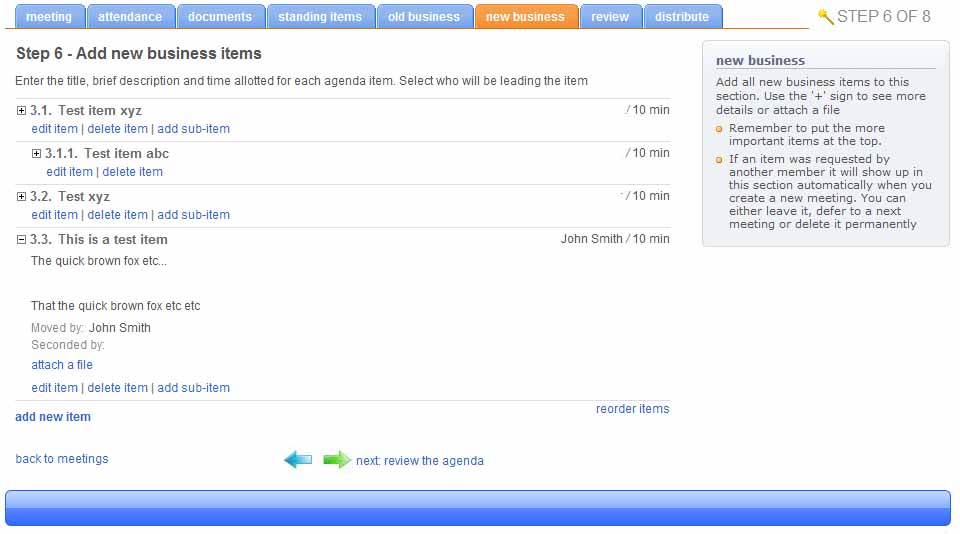Click attach a file link
The image size is (960, 534).
(62, 365)
